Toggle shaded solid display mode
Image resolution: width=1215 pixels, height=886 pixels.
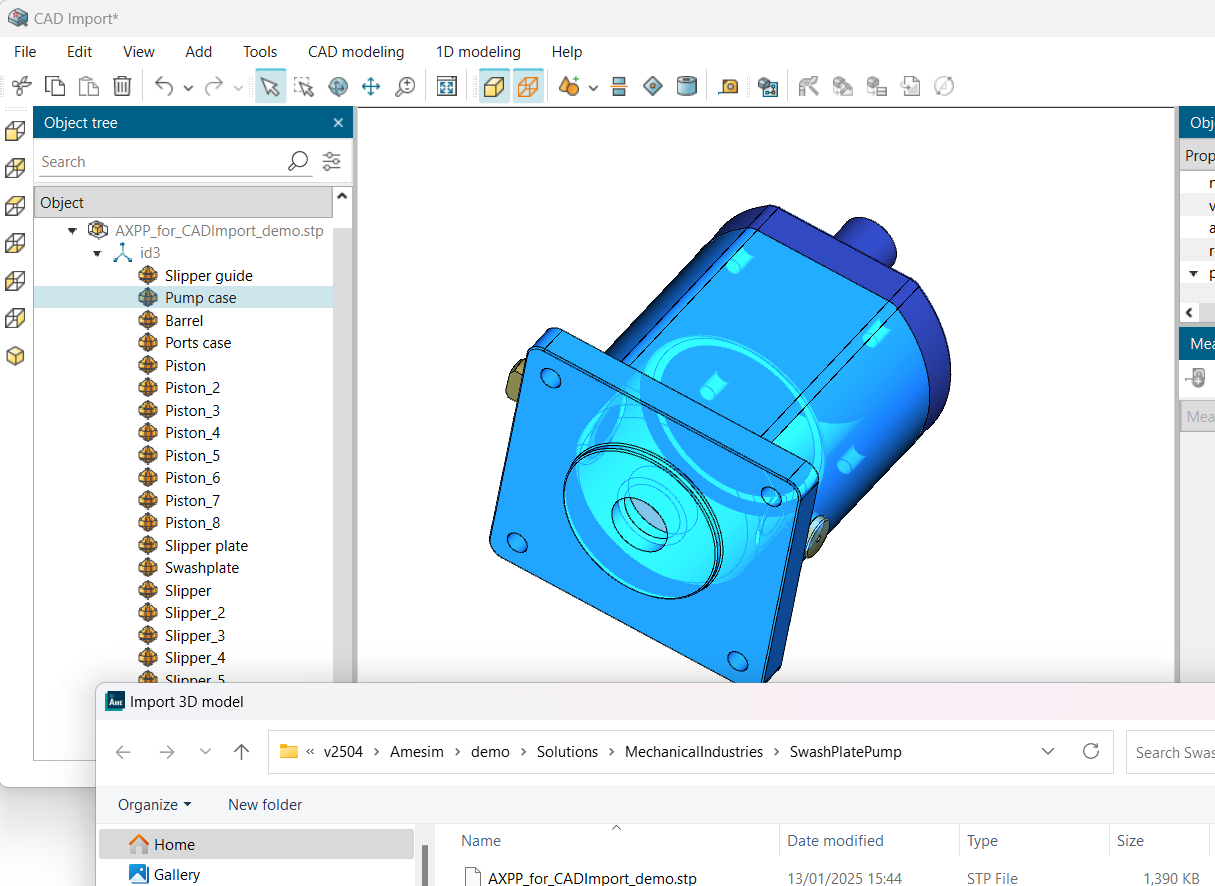[494, 87]
